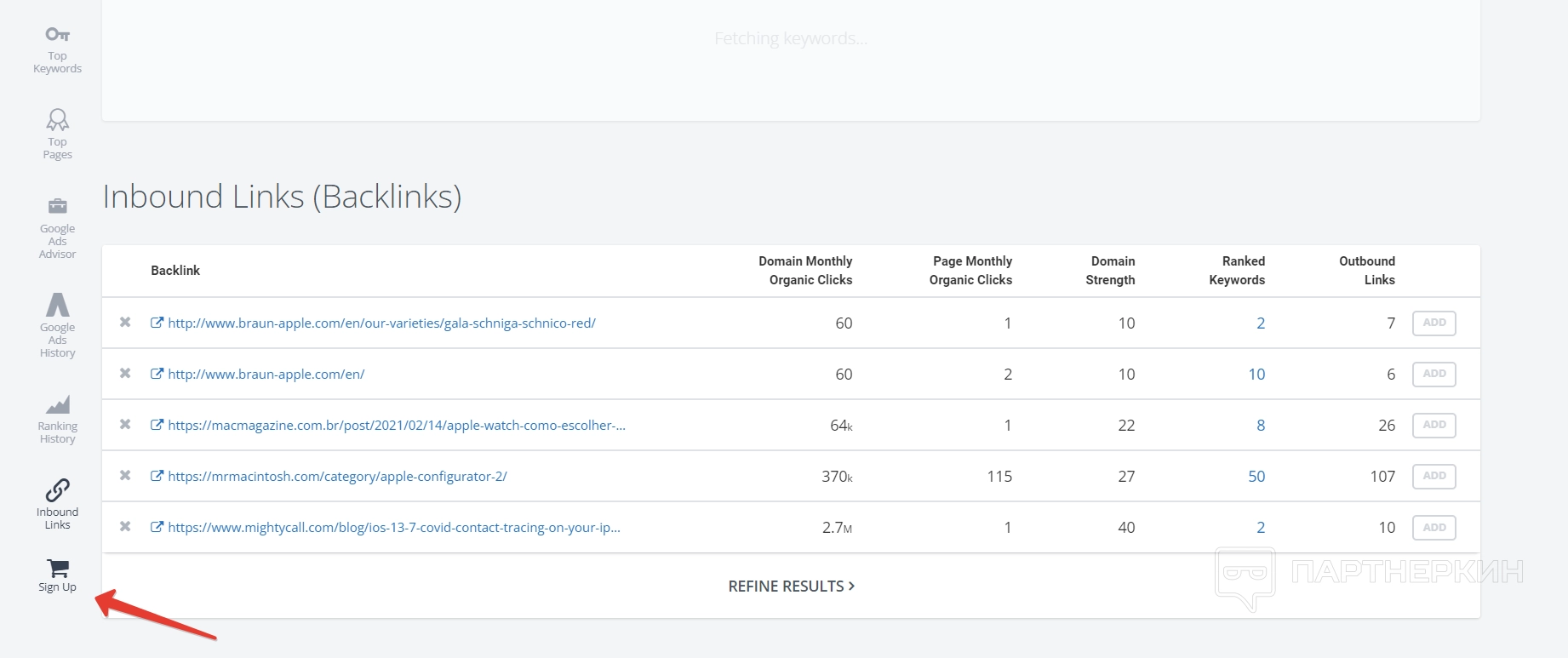The width and height of the screenshot is (1568, 658).
Task: Remove the macmagazine.com.br backlink row
Action: tap(125, 425)
